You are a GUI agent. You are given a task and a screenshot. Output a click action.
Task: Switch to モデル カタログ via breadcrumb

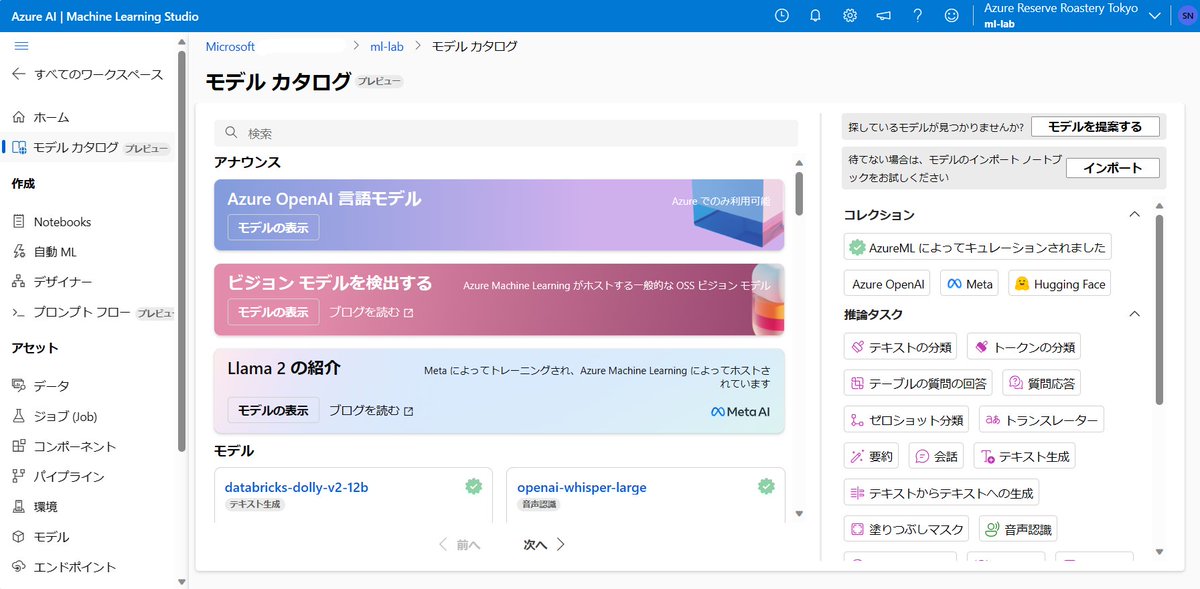(474, 44)
